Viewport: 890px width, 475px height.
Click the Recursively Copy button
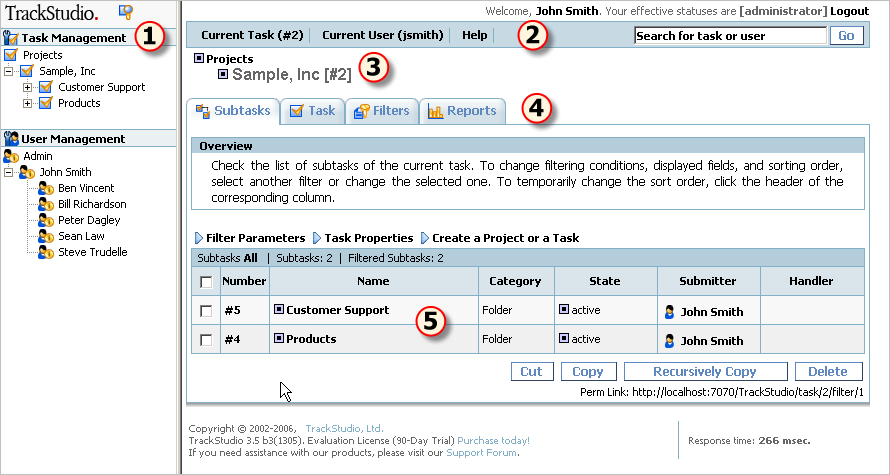click(x=705, y=372)
